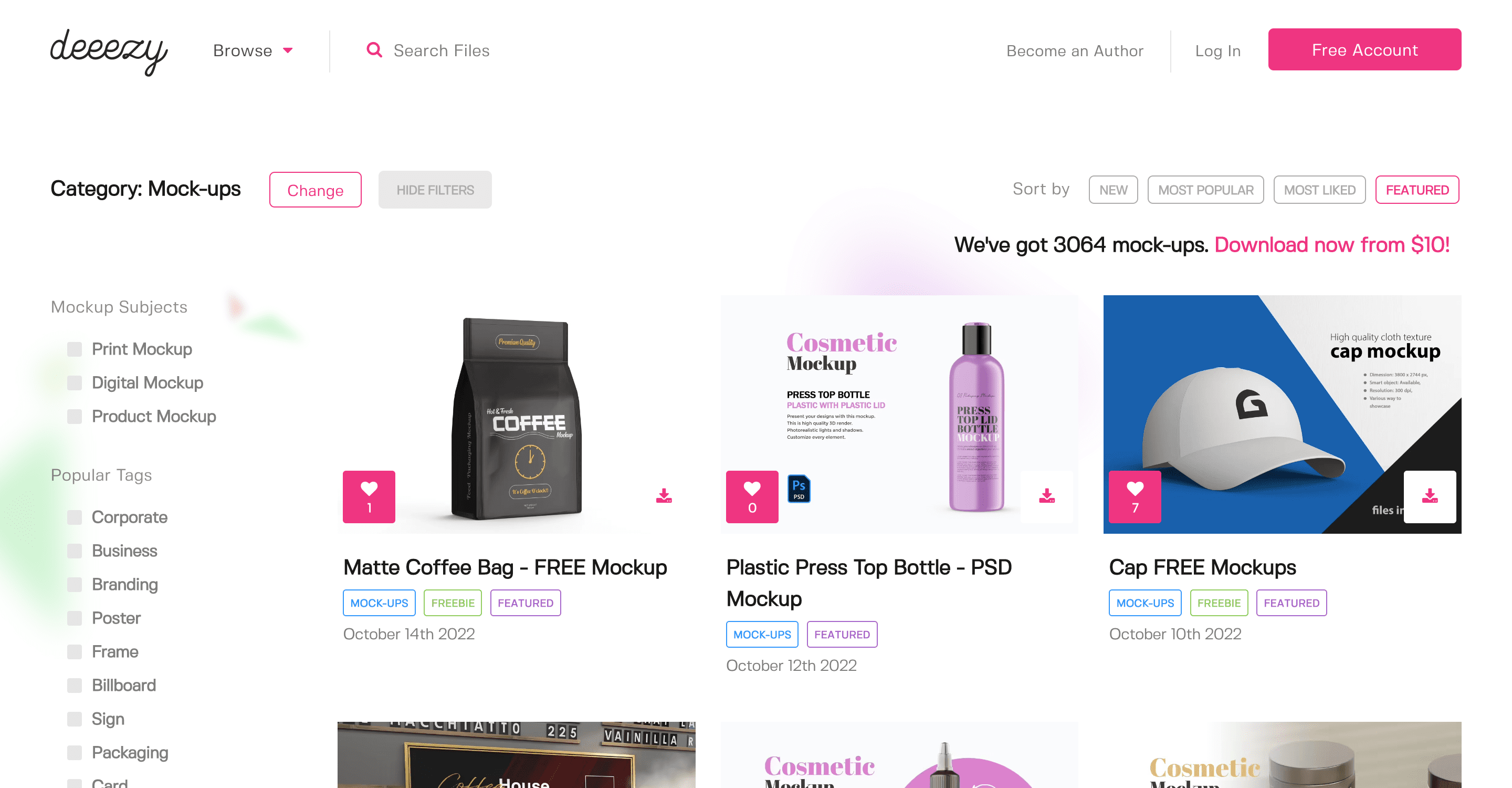This screenshot has height=788, width=1512.
Task: Change the Mock-ups category
Action: pos(315,190)
